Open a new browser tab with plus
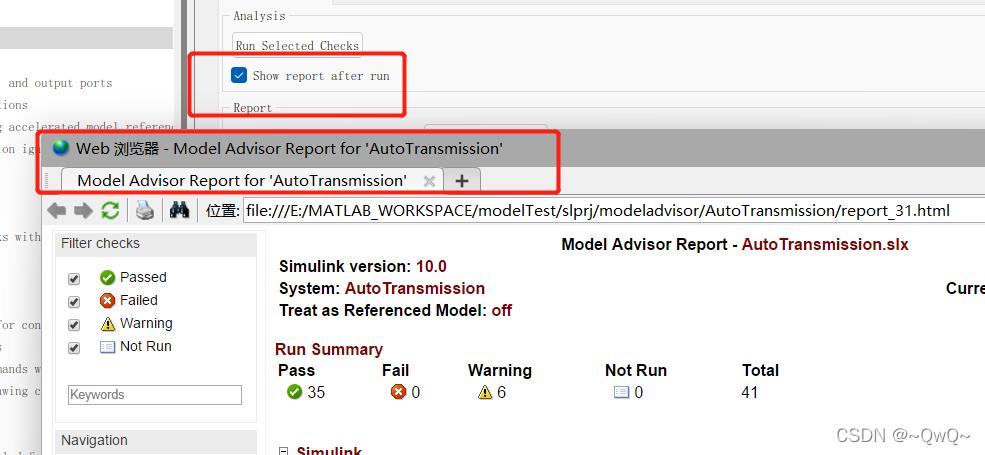 tap(462, 181)
